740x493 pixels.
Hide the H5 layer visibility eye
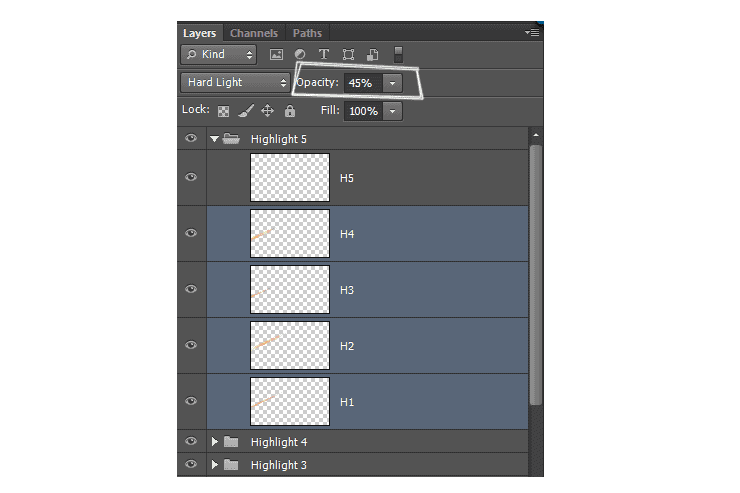pyautogui.click(x=191, y=177)
